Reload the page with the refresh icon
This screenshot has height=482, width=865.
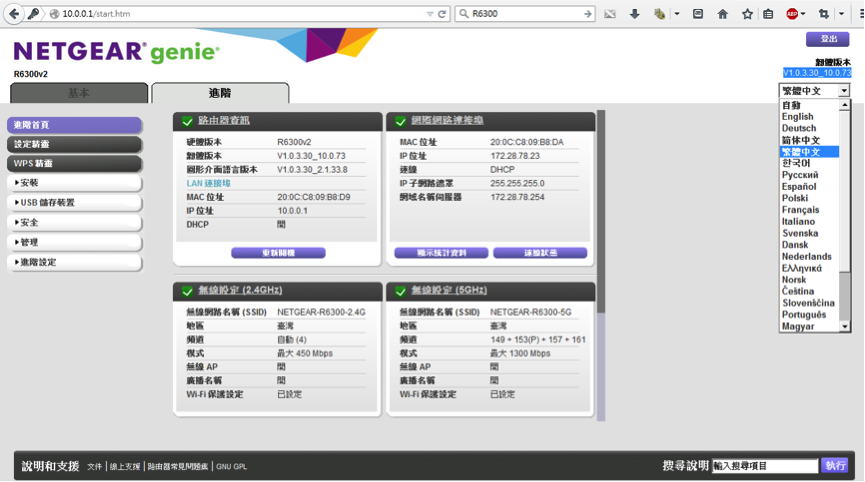(x=442, y=14)
